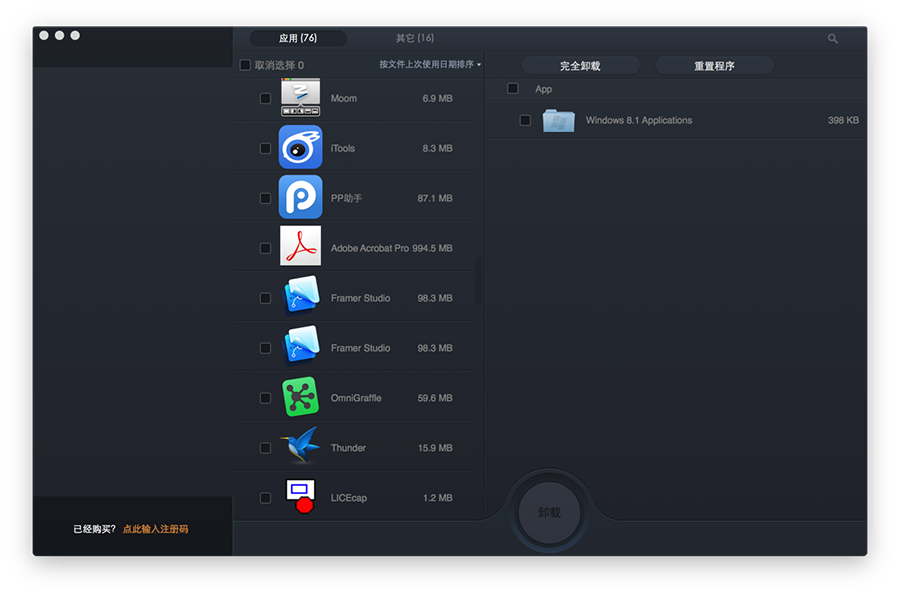900x595 pixels.
Task: Open the 点此输入注册码 registration link
Action: click(156, 529)
